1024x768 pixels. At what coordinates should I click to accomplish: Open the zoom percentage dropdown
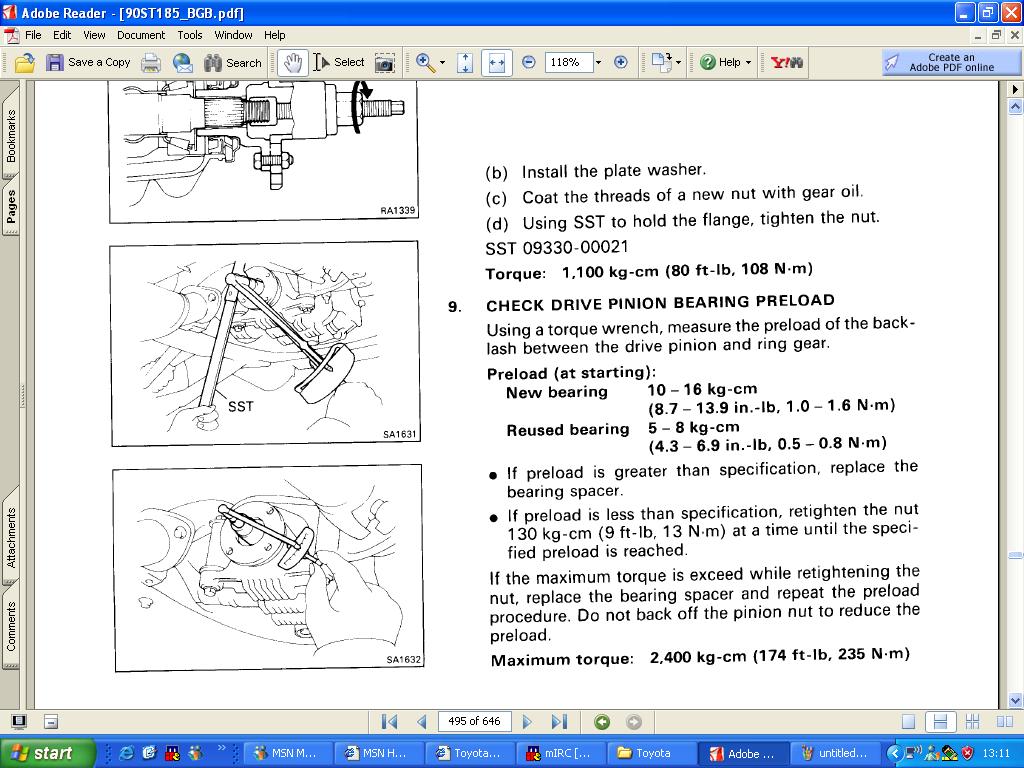598,62
